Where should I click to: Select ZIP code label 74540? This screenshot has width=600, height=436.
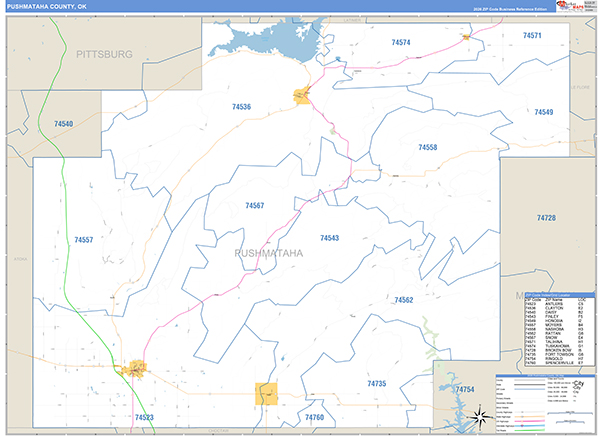(64, 124)
